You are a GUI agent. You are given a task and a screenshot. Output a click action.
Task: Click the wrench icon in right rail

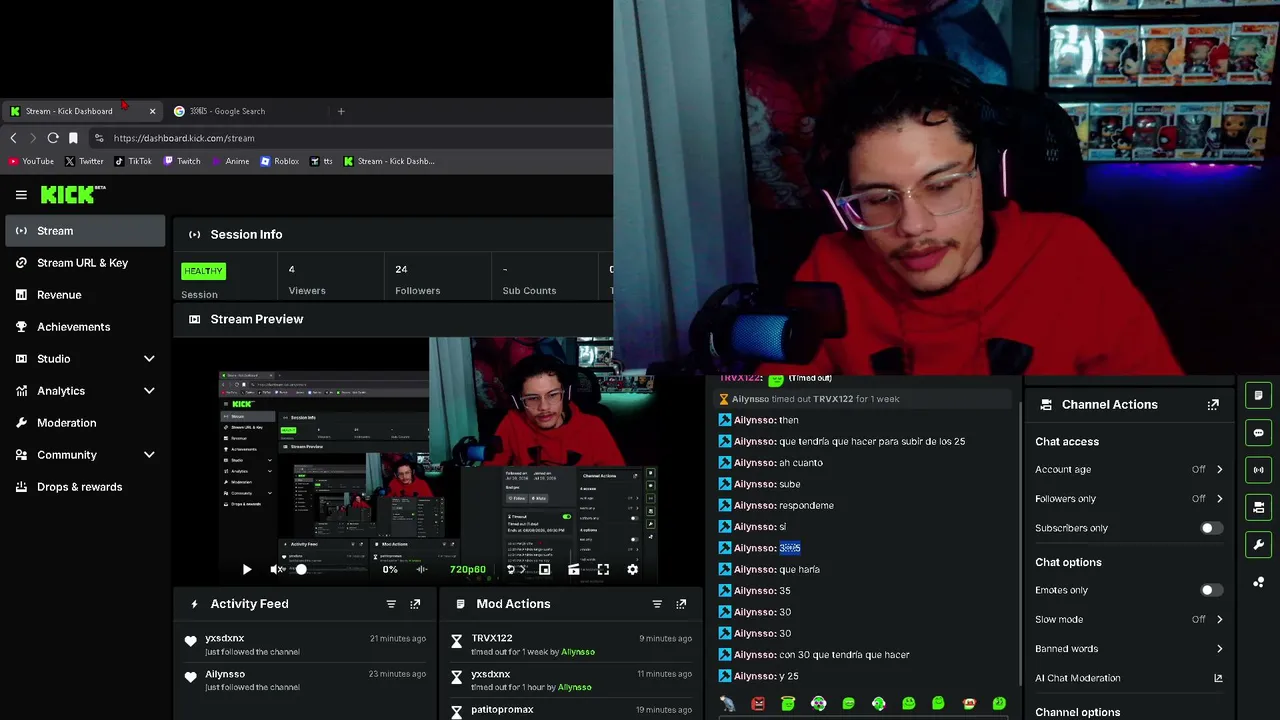1259,545
